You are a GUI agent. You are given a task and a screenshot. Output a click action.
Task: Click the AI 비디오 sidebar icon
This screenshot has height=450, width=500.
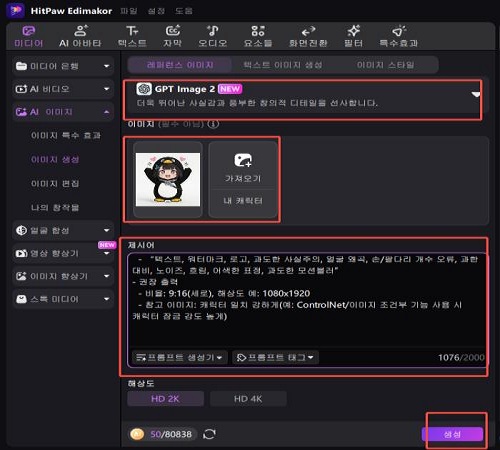click(x=21, y=89)
